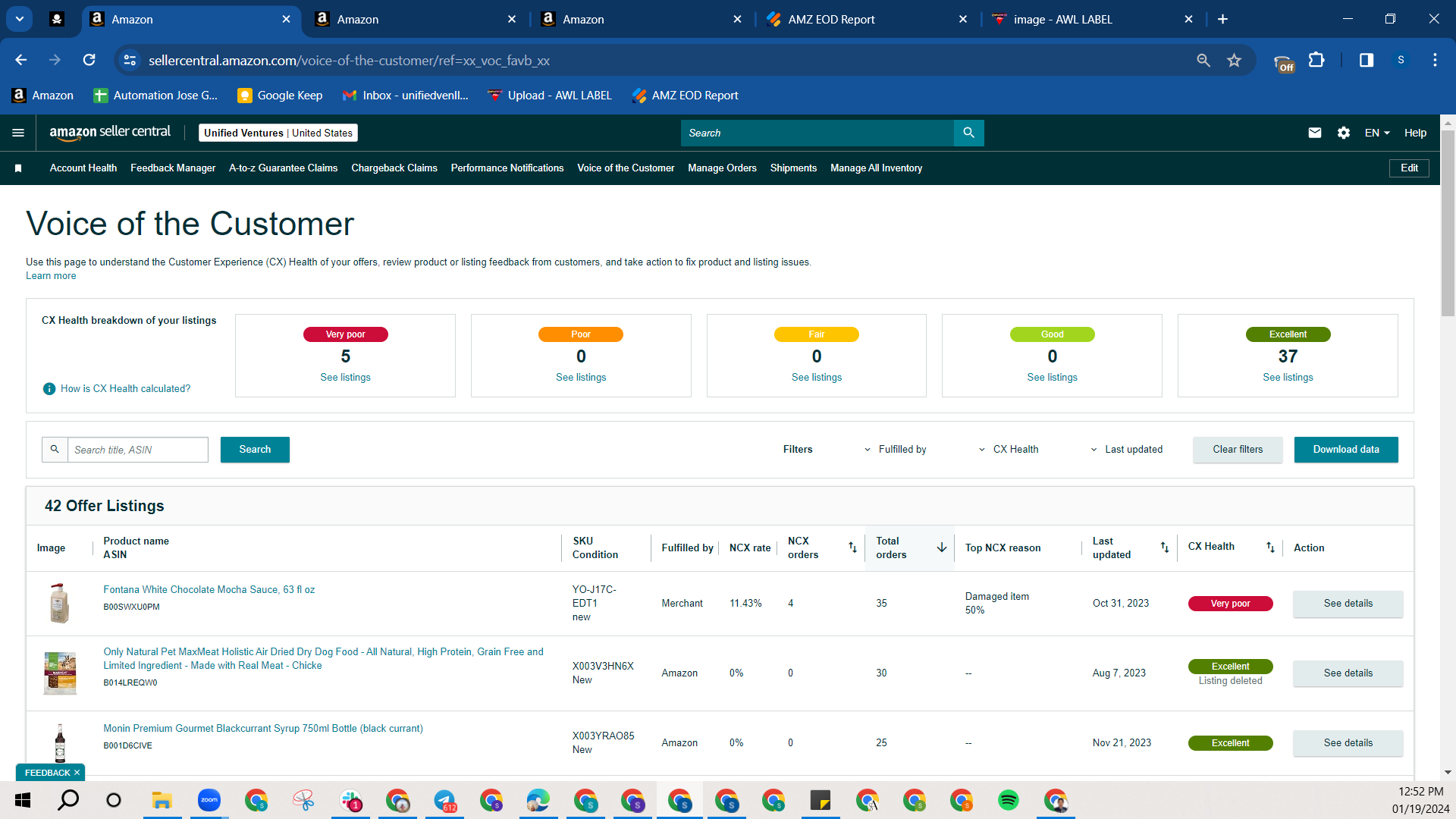Image resolution: width=1456 pixels, height=819 pixels.
Task: View site information in the address bar
Action: tap(130, 60)
